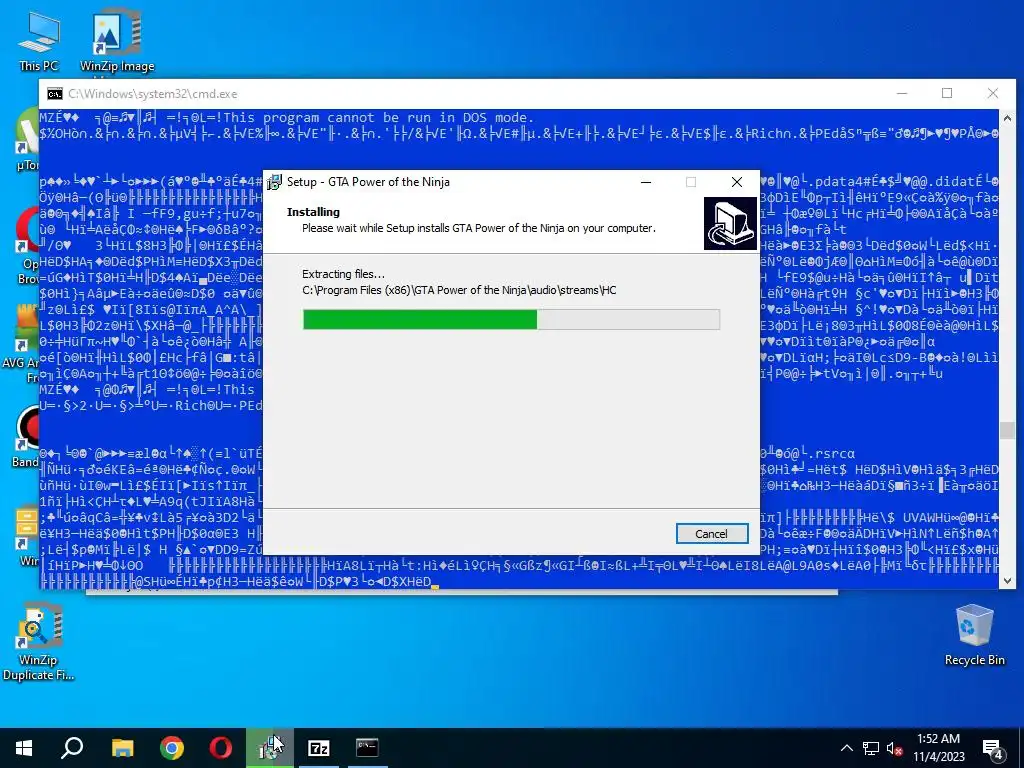
Task: Select the Bandicam desktop shortcut
Action: [x=24, y=436]
